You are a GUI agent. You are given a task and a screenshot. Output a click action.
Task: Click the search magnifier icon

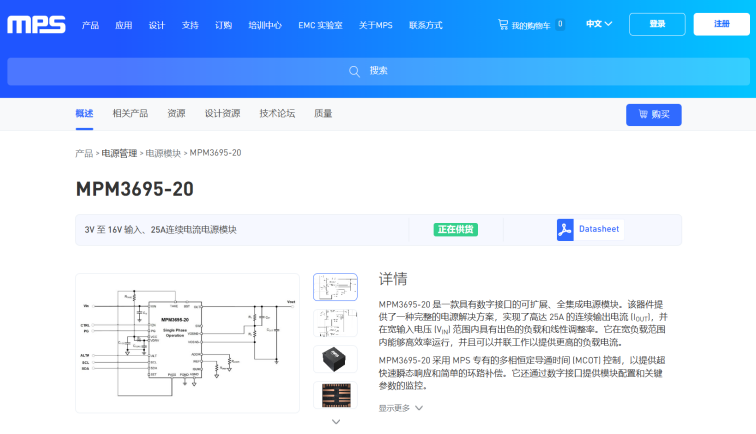pyautogui.click(x=354, y=71)
